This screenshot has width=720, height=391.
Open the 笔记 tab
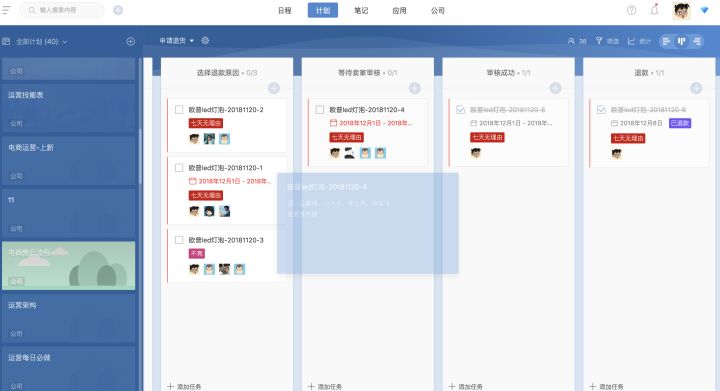pos(361,10)
